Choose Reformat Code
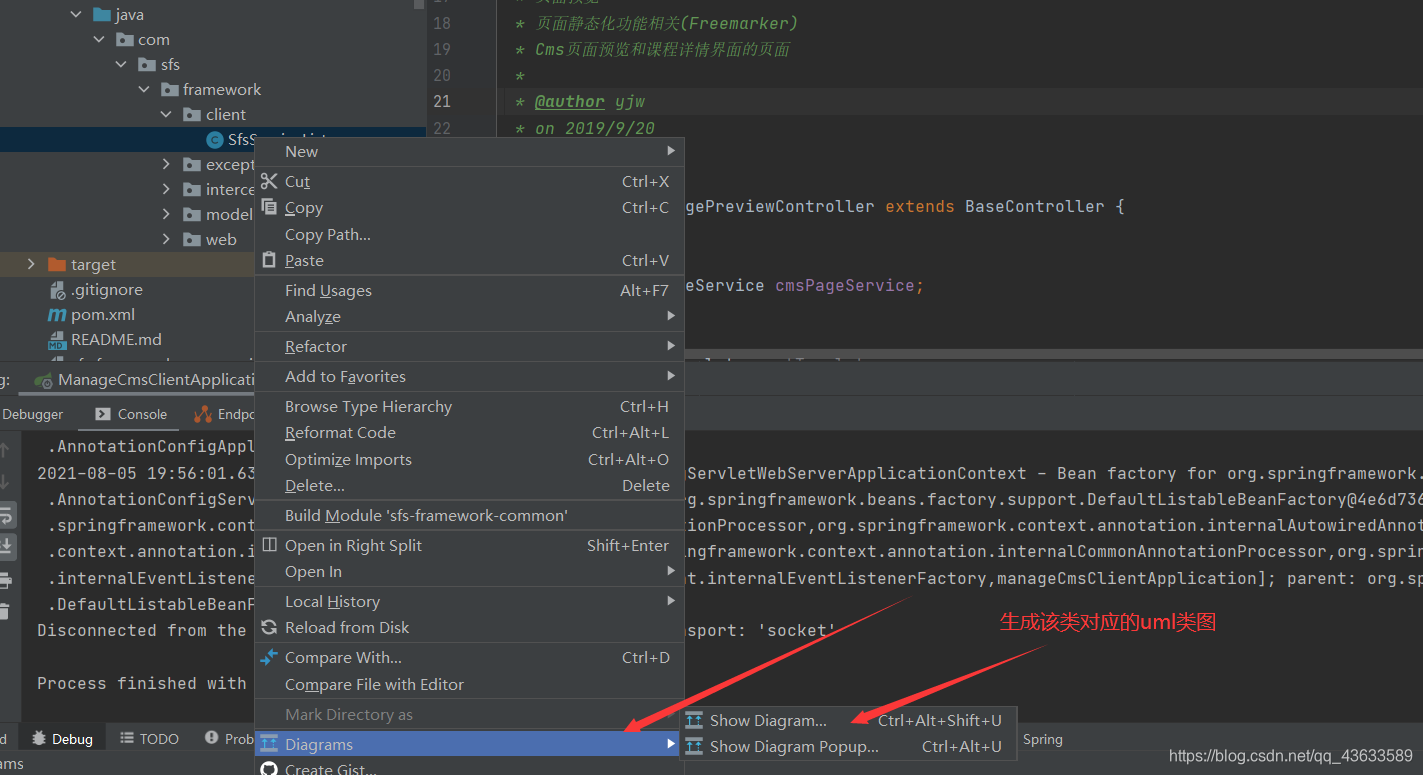Image resolution: width=1423 pixels, height=775 pixels. pyautogui.click(x=469, y=433)
